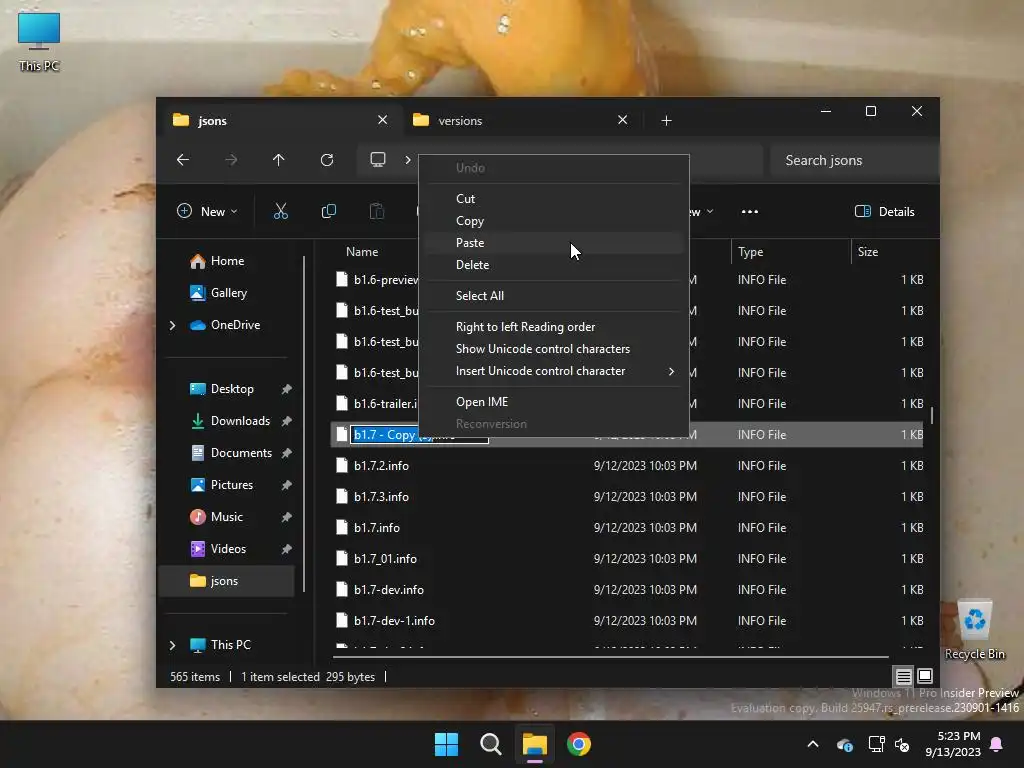This screenshot has height=768, width=1024.
Task: Open Music in the navigation pane
Action: coord(226,517)
